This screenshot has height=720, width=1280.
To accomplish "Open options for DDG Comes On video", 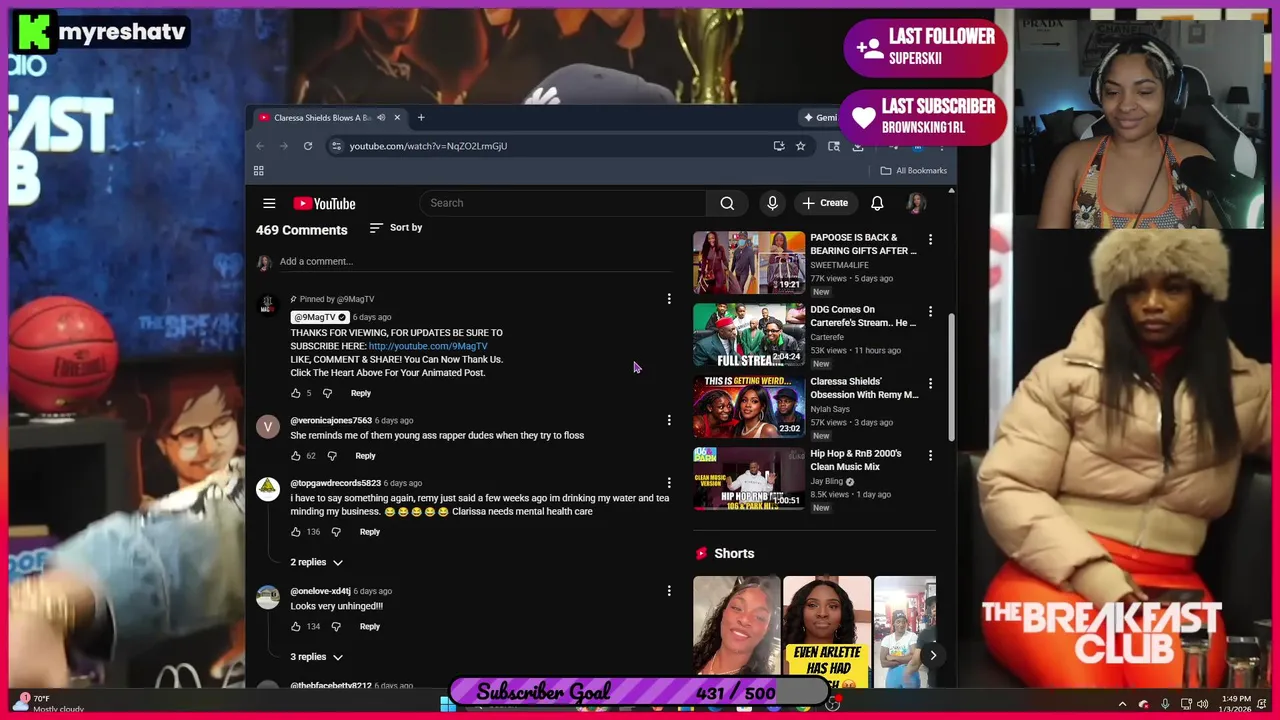I will (x=930, y=312).
